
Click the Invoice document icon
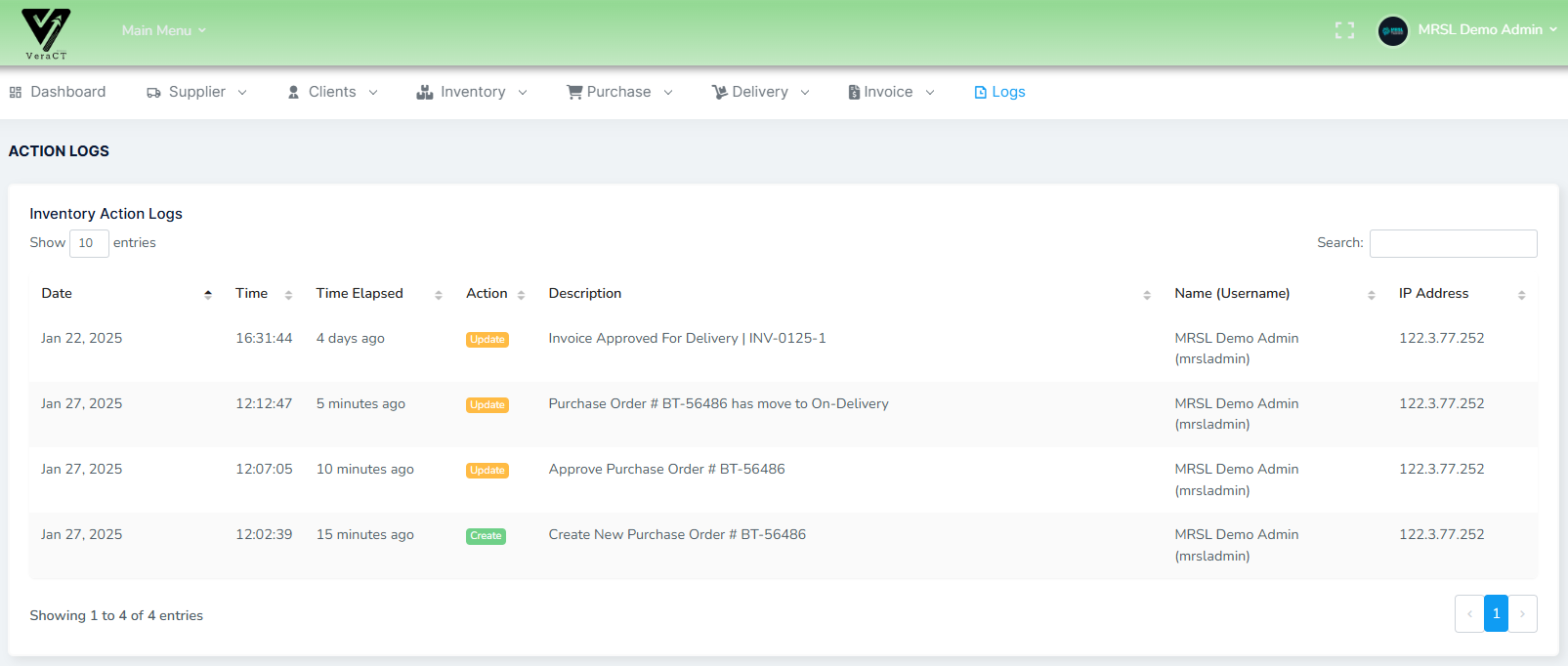click(x=854, y=92)
